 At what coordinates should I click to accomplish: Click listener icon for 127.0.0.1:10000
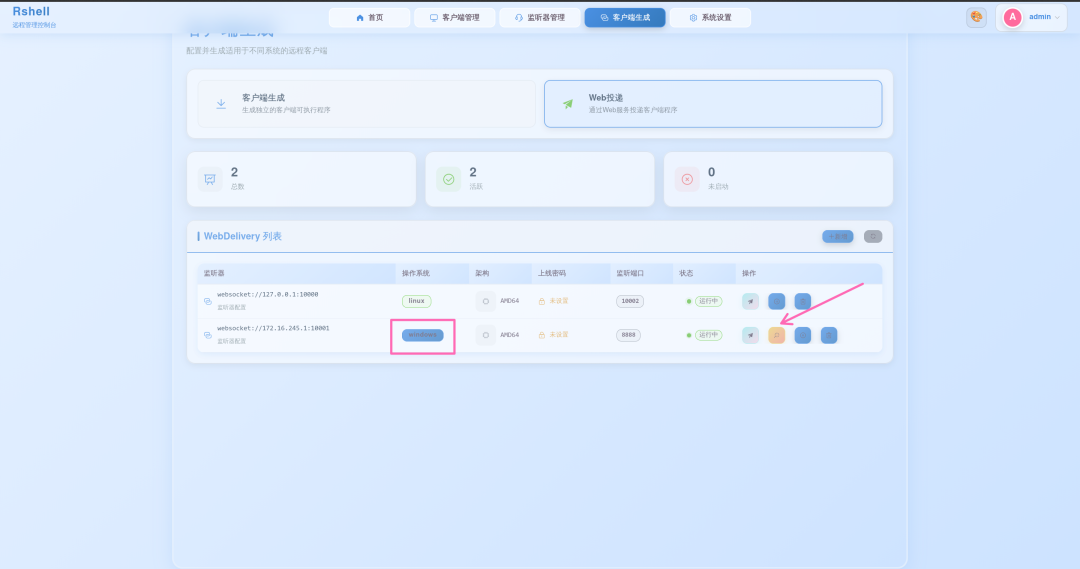click(x=207, y=301)
